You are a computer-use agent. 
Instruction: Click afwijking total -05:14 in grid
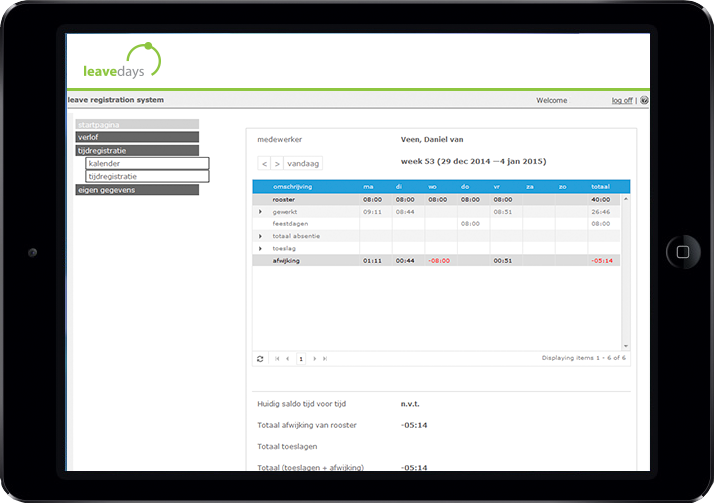[602, 261]
